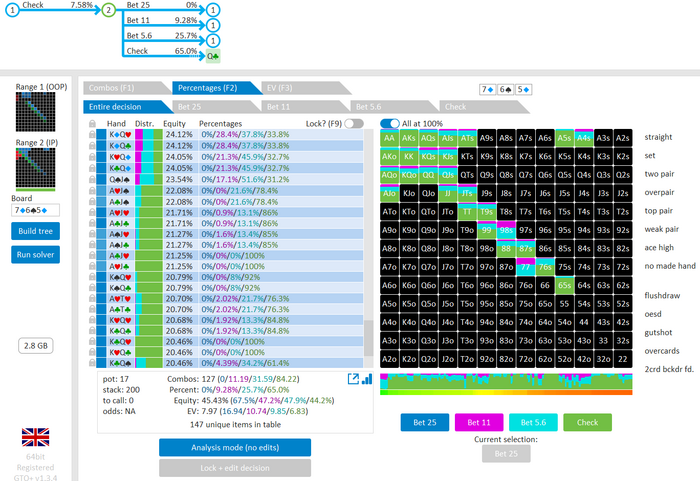Click the 22 cell in matrix
The width and height of the screenshot is (700, 481).
click(623, 359)
